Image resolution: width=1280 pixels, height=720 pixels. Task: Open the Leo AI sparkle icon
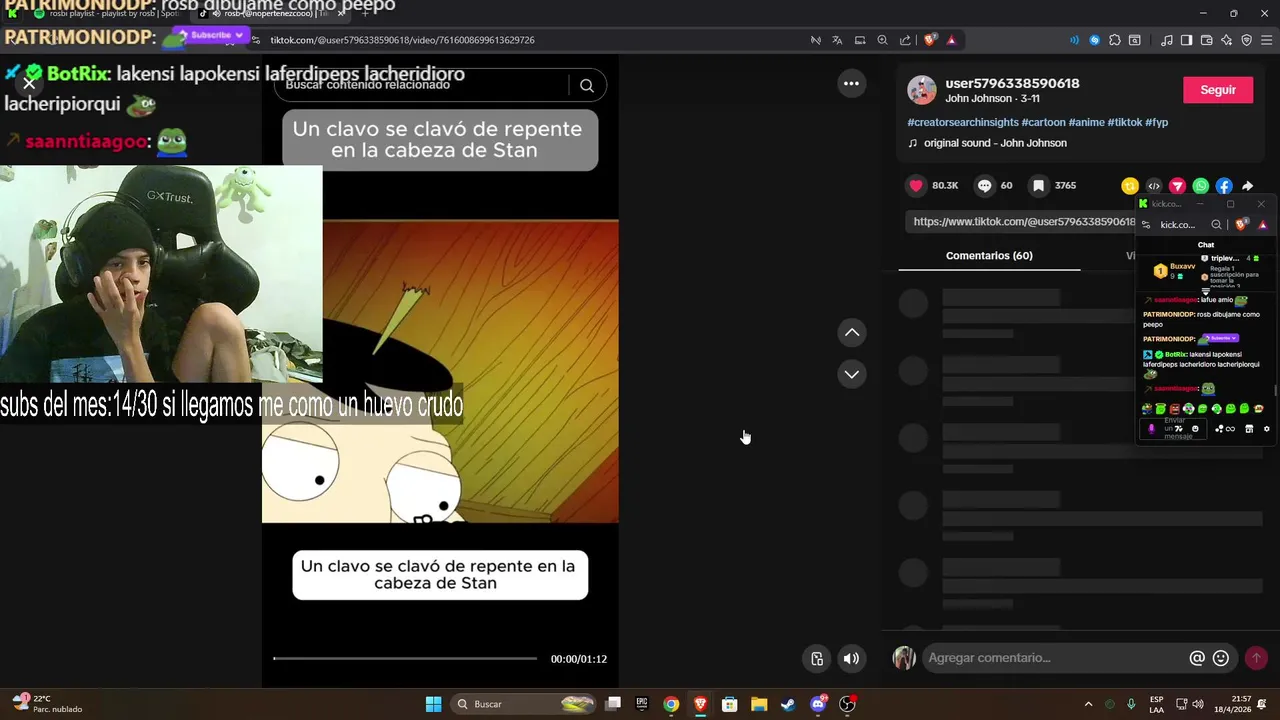click(1226, 40)
